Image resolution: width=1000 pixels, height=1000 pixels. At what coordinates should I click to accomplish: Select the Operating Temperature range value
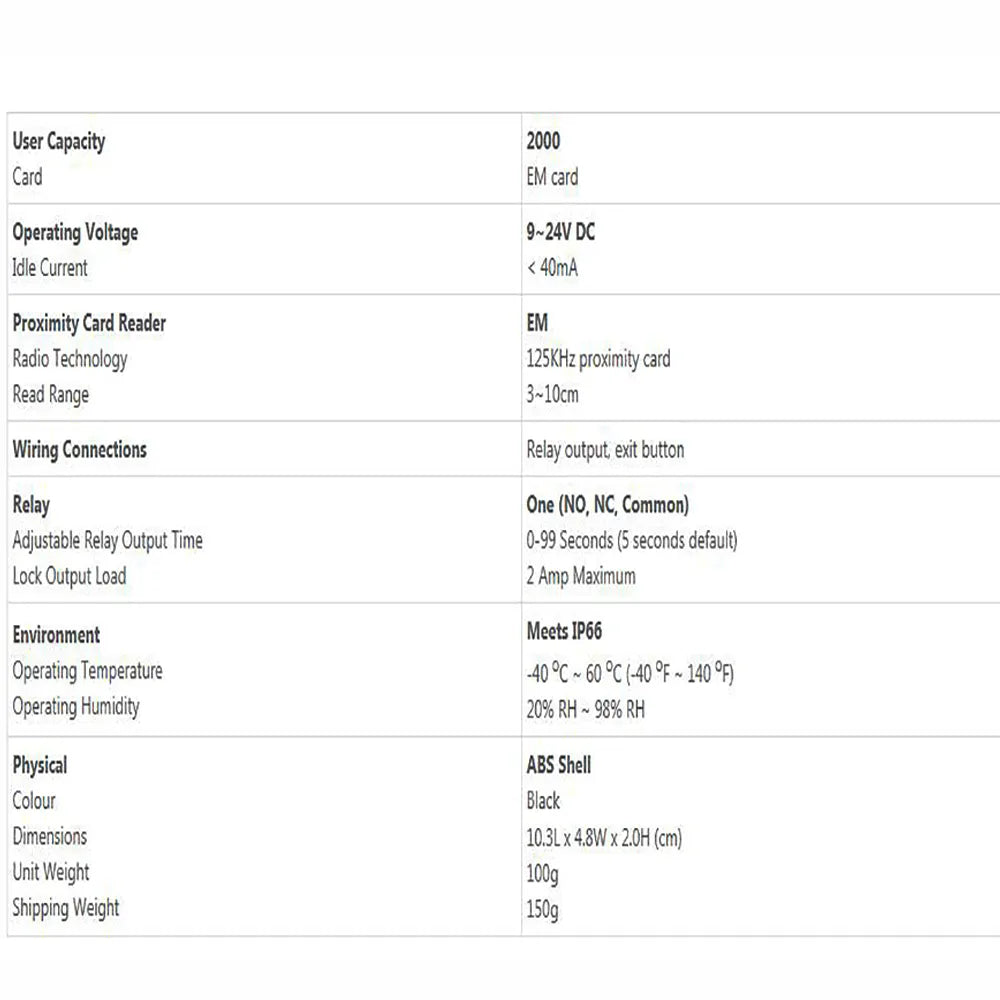click(630, 673)
